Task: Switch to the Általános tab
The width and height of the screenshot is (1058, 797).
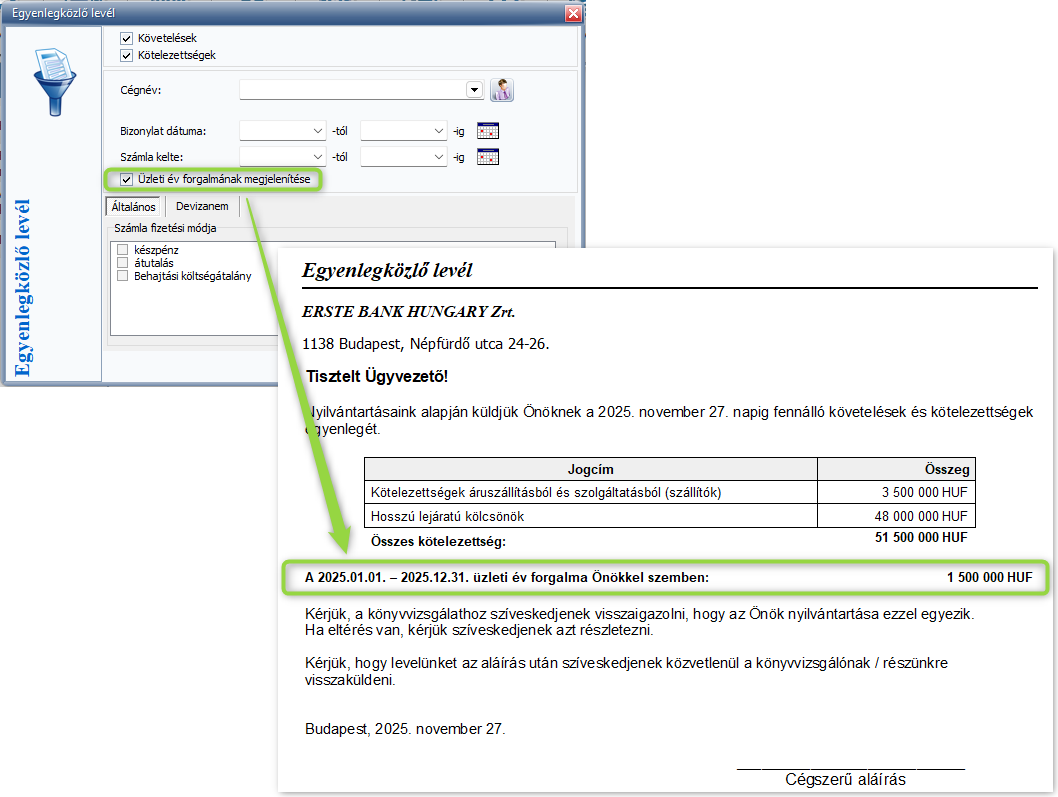Action: [x=133, y=207]
